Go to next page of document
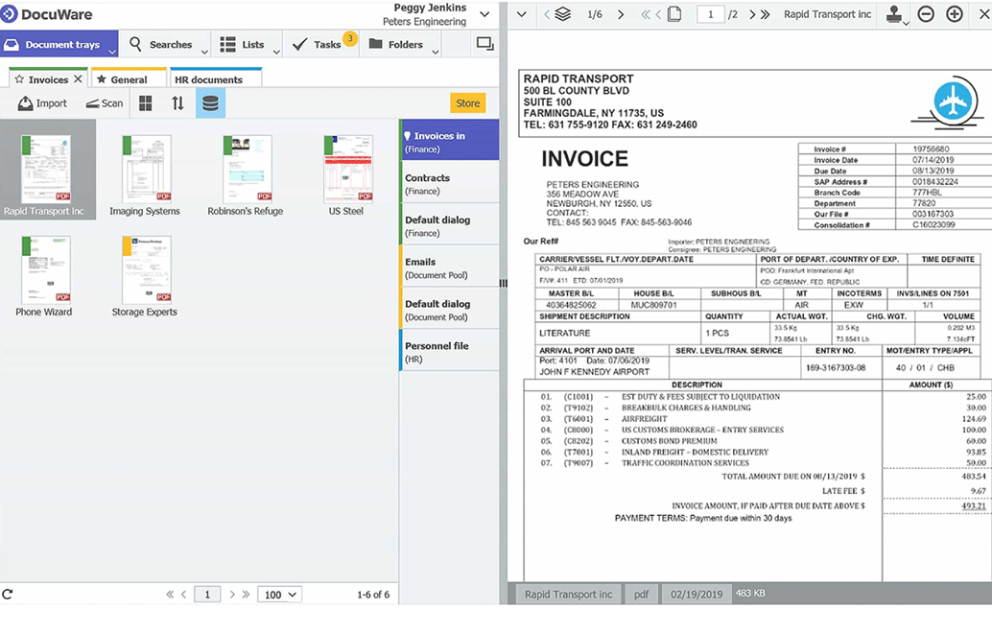Image resolution: width=992 pixels, height=633 pixels. pyautogui.click(x=752, y=14)
